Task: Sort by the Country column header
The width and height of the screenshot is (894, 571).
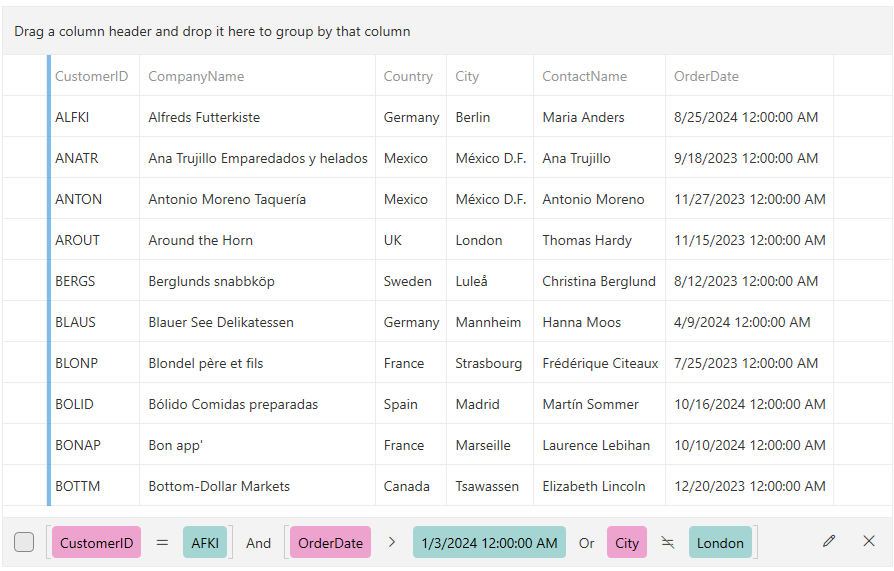Action: [408, 76]
